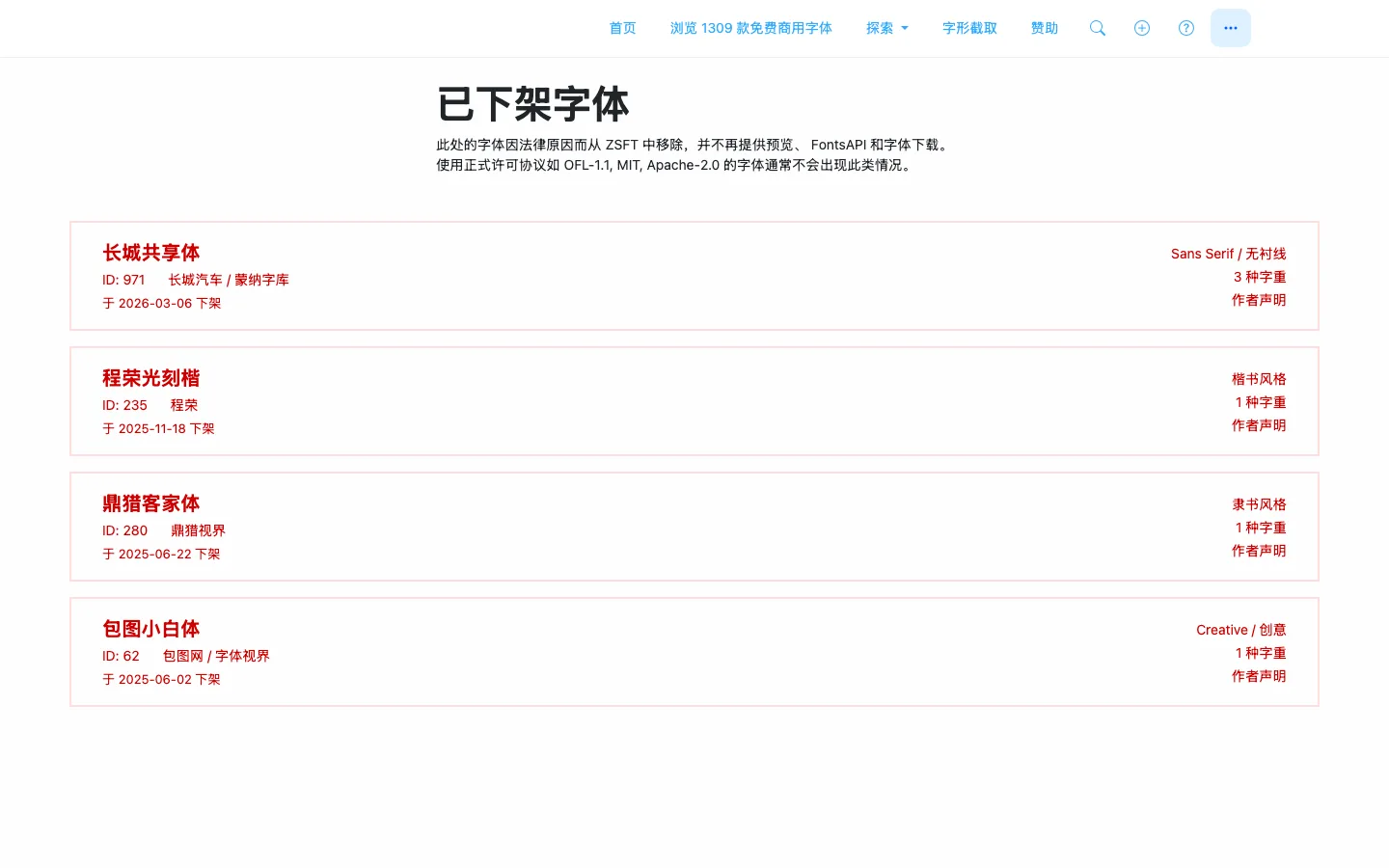The image size is (1389, 868).
Task: Open the 赞助 nav item
Action: pyautogui.click(x=1045, y=28)
